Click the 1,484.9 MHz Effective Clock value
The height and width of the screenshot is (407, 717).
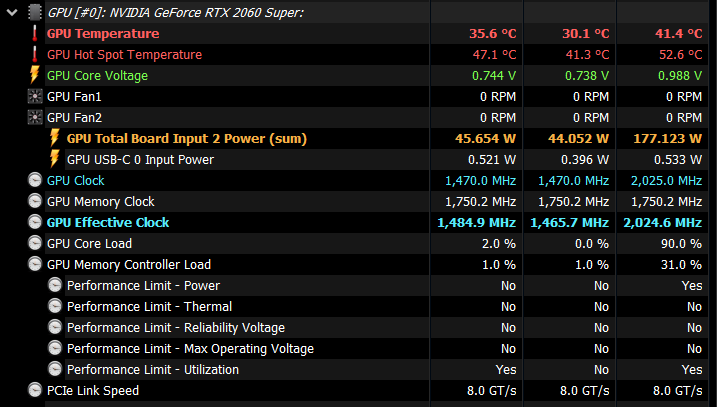coord(476,223)
